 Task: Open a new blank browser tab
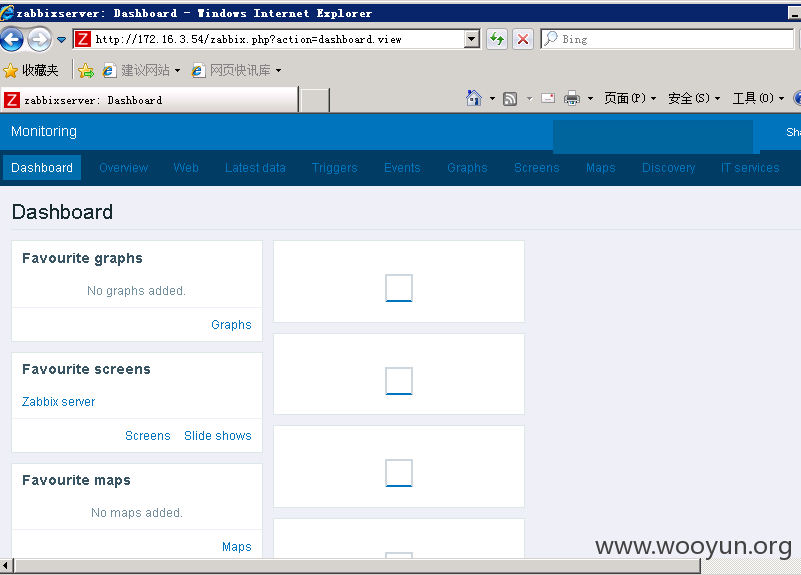[x=314, y=100]
